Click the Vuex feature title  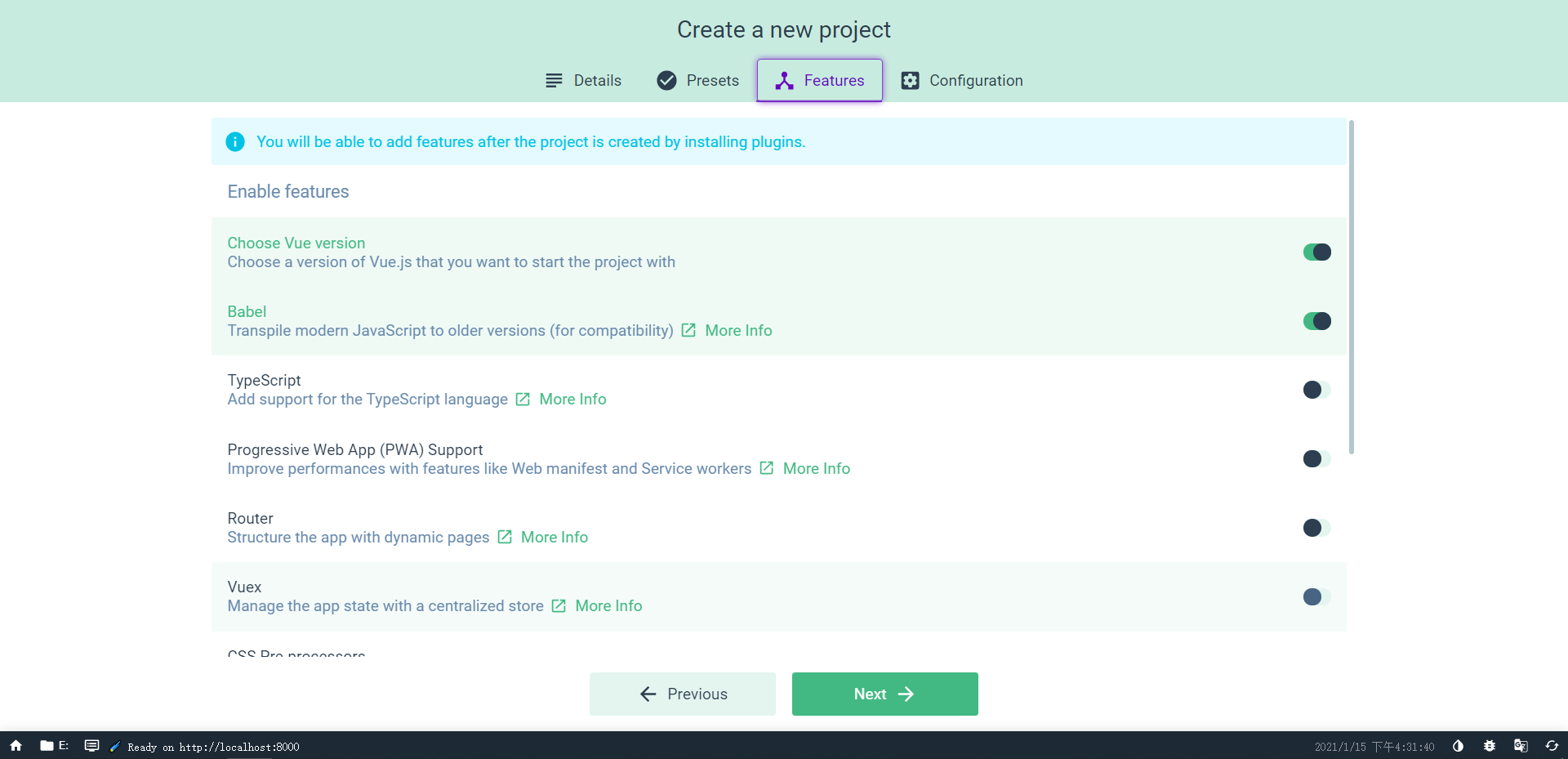point(244,587)
